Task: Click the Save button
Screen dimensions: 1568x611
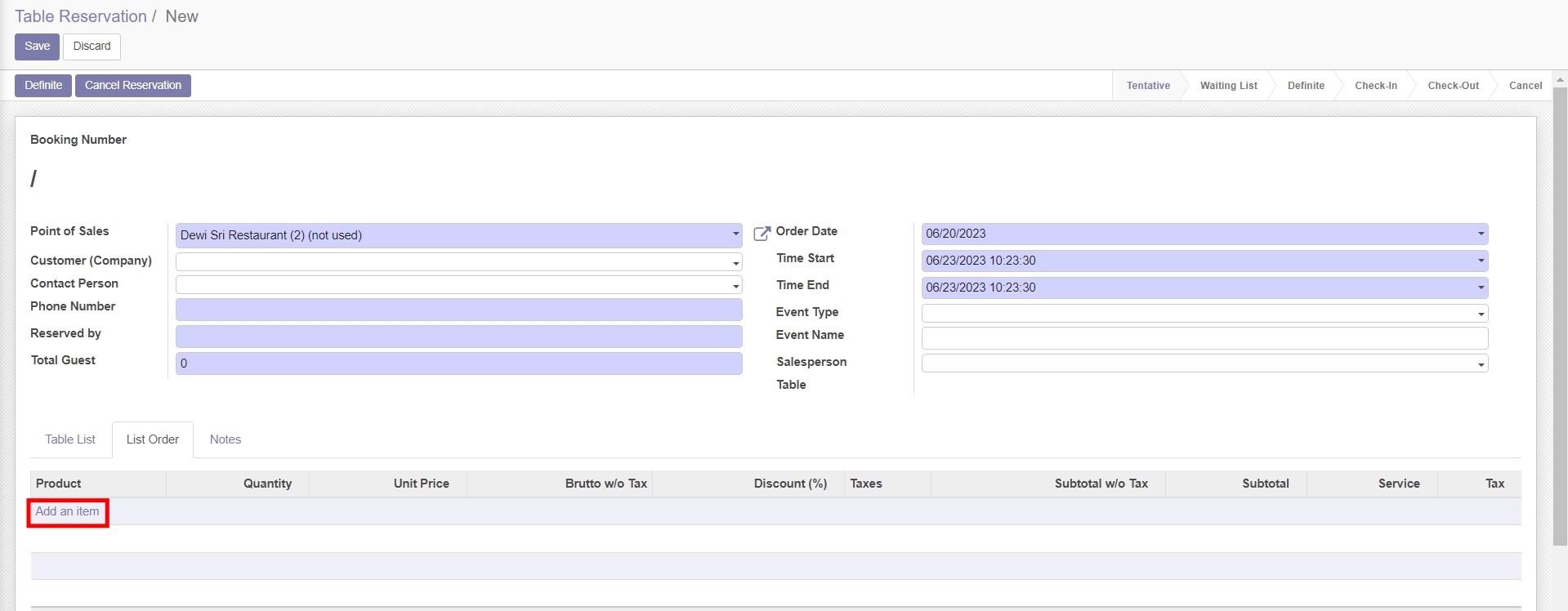Action: (x=37, y=47)
